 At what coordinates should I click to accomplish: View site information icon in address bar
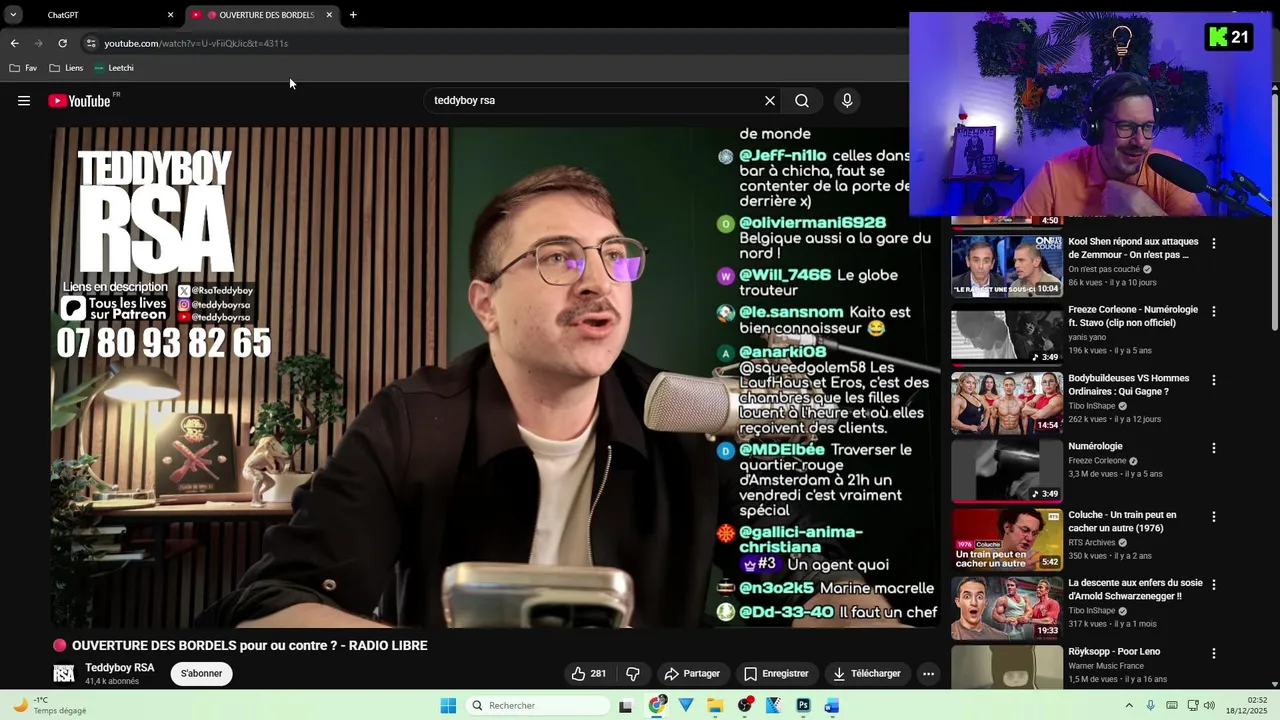coord(91,43)
